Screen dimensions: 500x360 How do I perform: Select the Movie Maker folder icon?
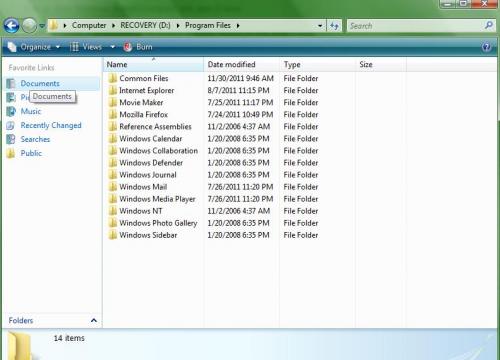113,102
